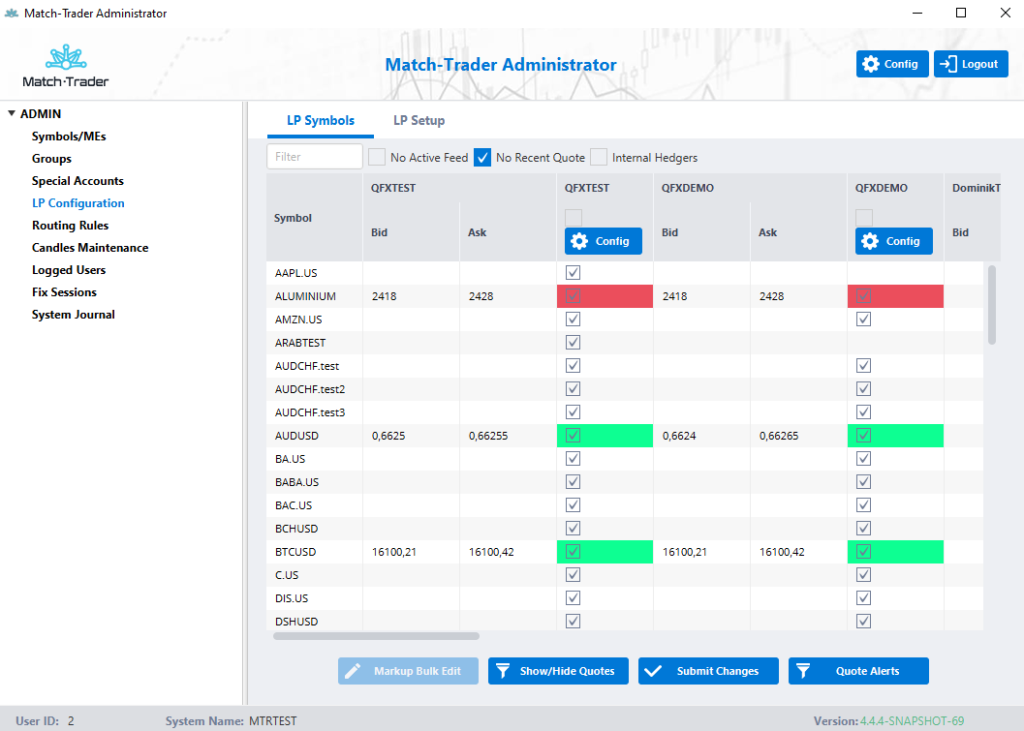Toggle the ALUMINIUM checkbox under QFXDEMO

click(863, 296)
